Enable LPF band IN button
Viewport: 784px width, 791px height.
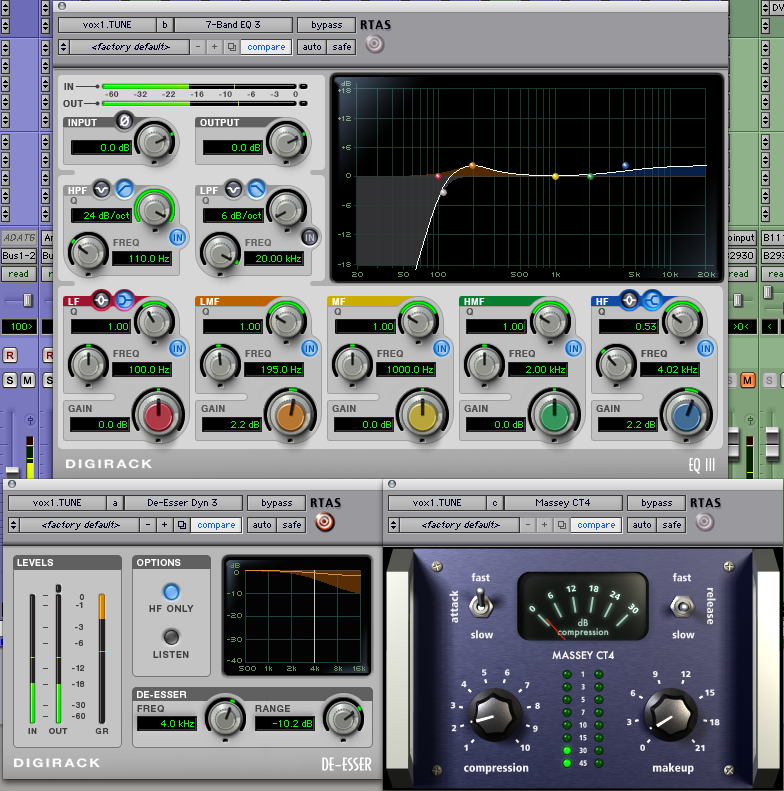310,237
